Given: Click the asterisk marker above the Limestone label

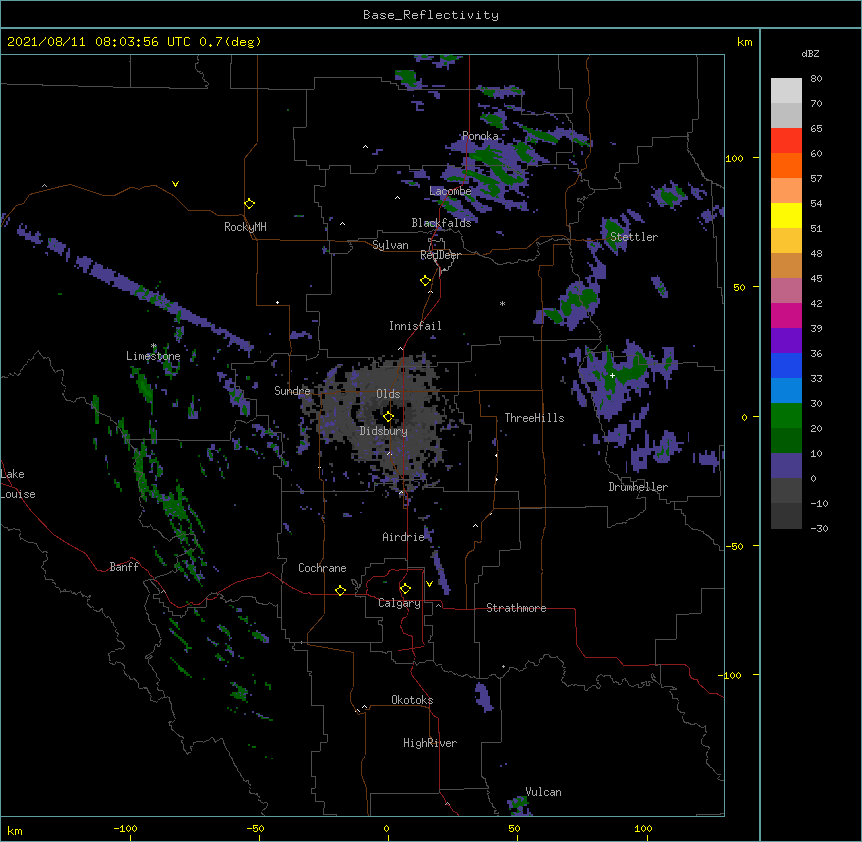Looking at the screenshot, I should (154, 346).
